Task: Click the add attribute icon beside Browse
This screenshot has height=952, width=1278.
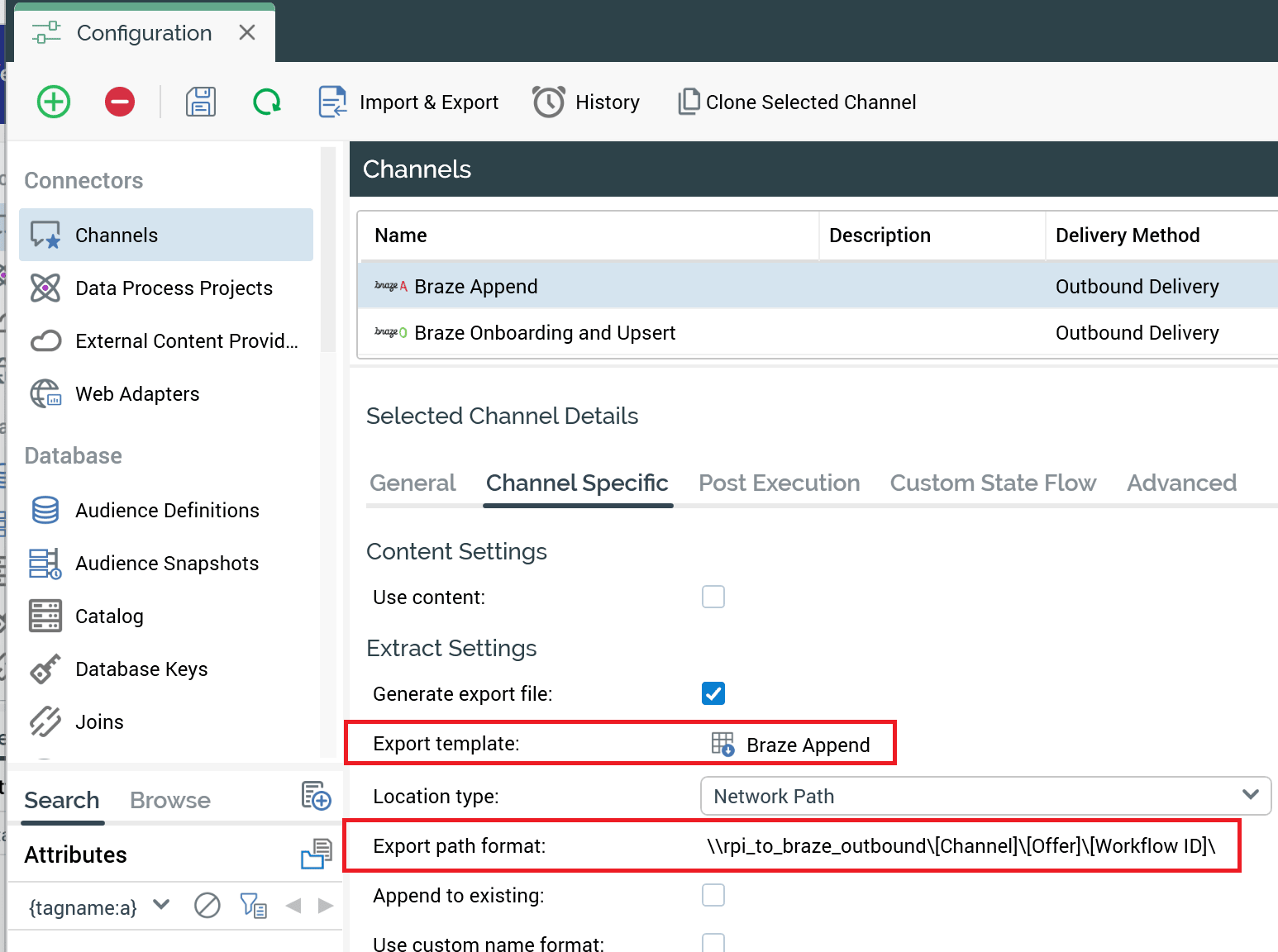Action: (x=316, y=796)
